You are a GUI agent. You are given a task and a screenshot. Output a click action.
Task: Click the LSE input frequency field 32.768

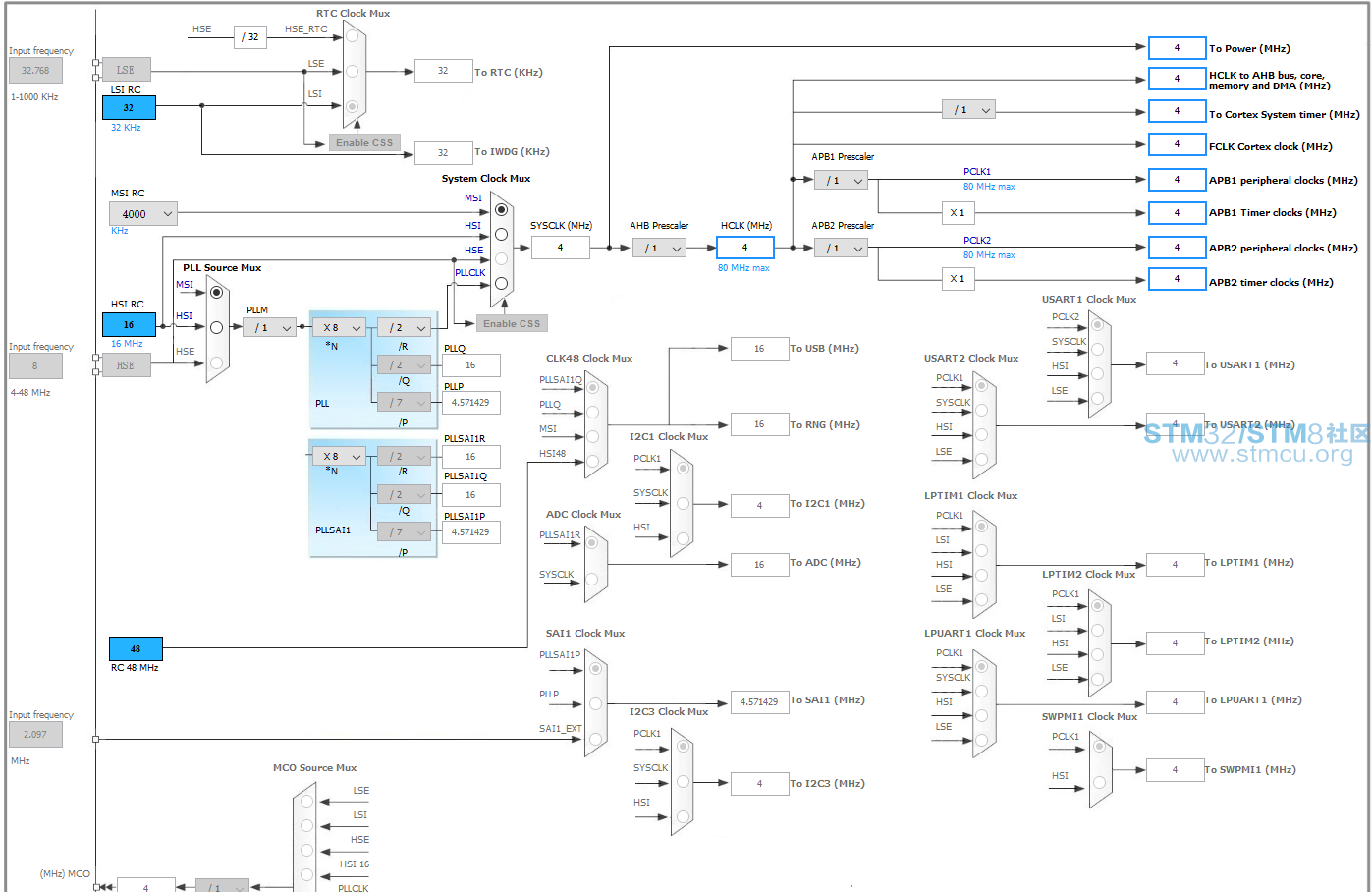tap(35, 71)
